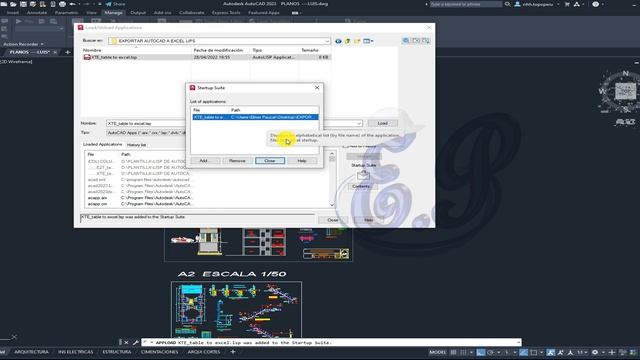This screenshot has height=360, width=640.
Task: Click the search keyword field
Action: coord(465,4)
